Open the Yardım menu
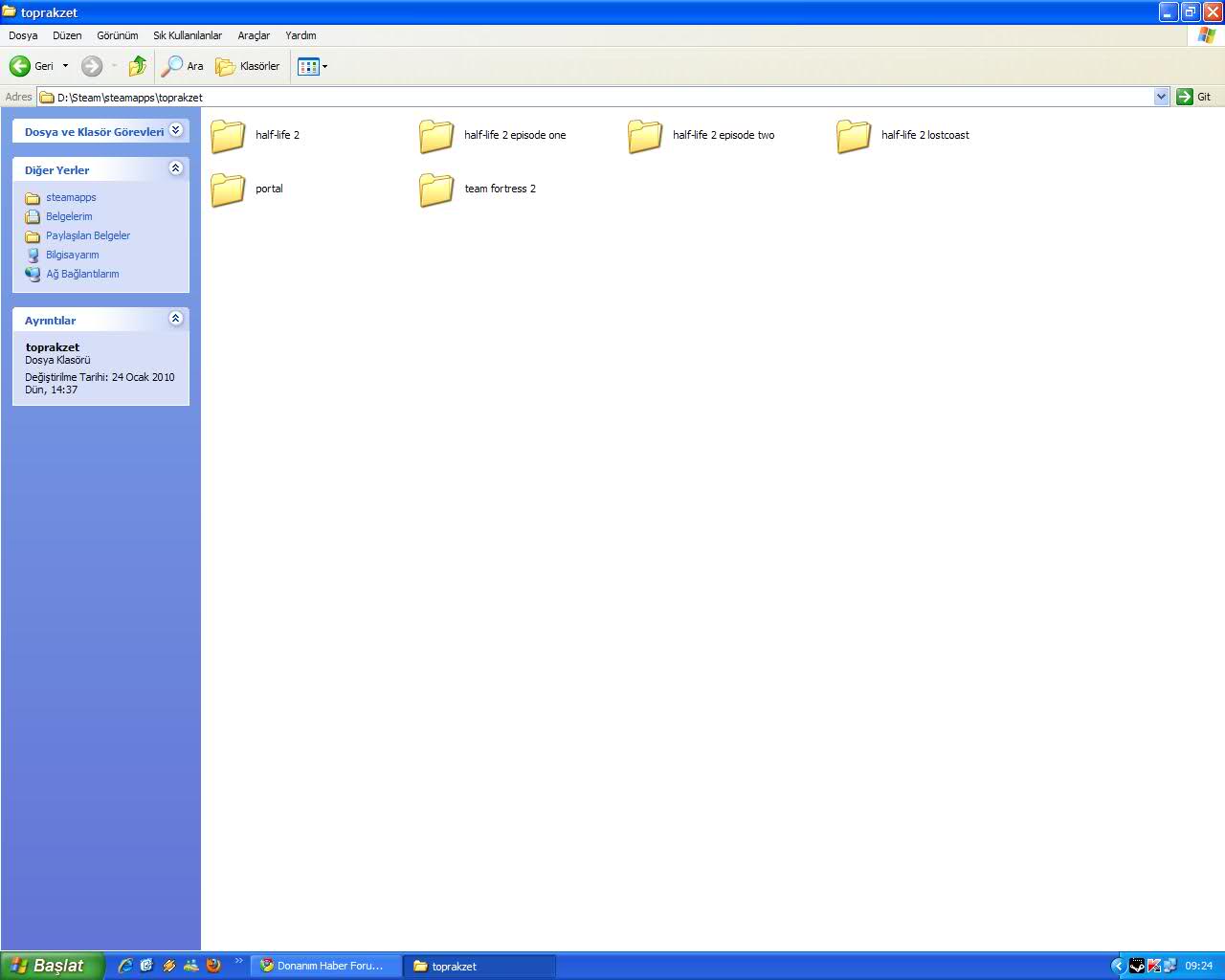1225x980 pixels. (x=301, y=35)
